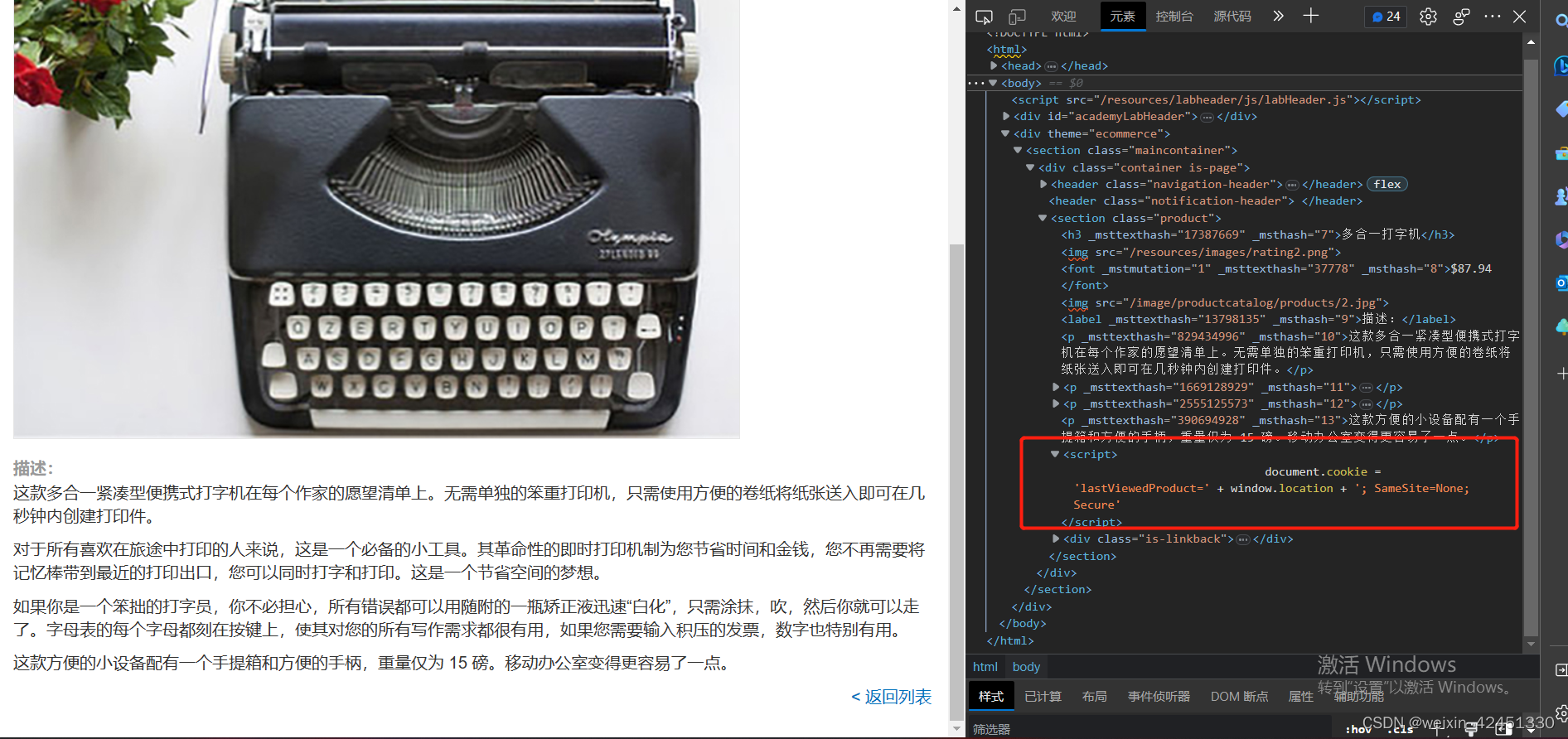1568x739 pixels.
Task: Expand the head element node
Action: click(994, 65)
